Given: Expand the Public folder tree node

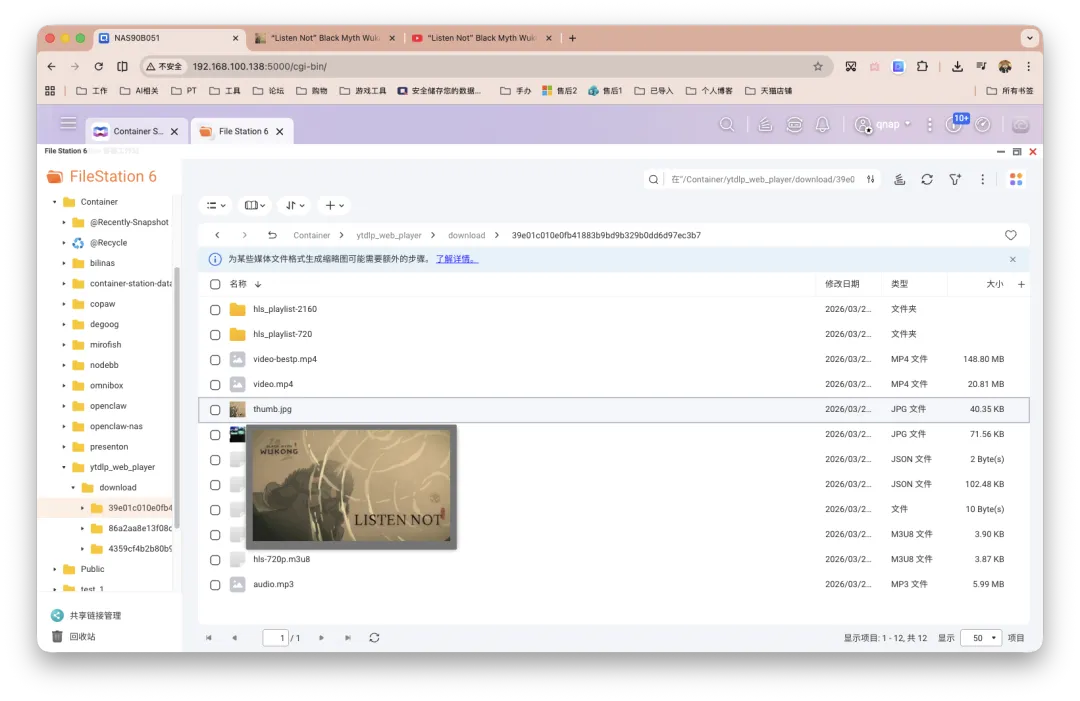Looking at the screenshot, I should click(54, 569).
